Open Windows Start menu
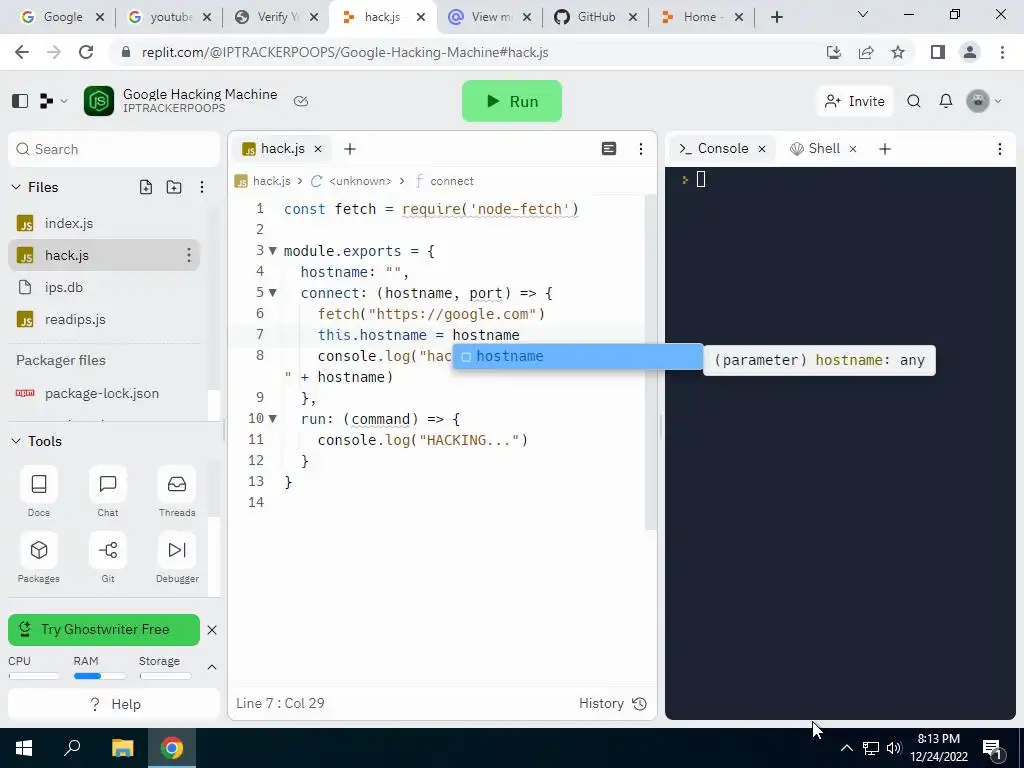 24,748
